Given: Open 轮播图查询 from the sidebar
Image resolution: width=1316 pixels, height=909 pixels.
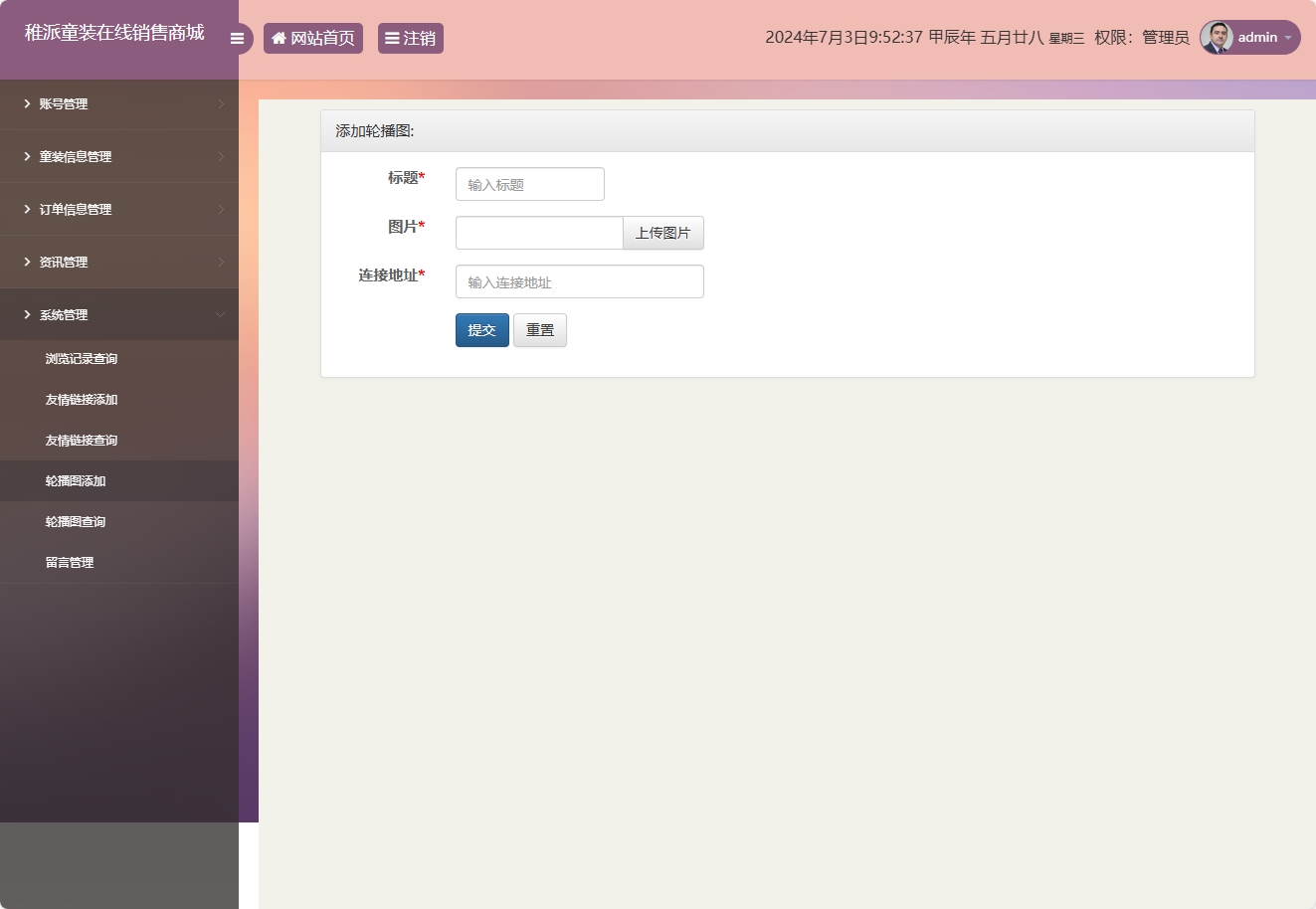Looking at the screenshot, I should pyautogui.click(x=76, y=521).
